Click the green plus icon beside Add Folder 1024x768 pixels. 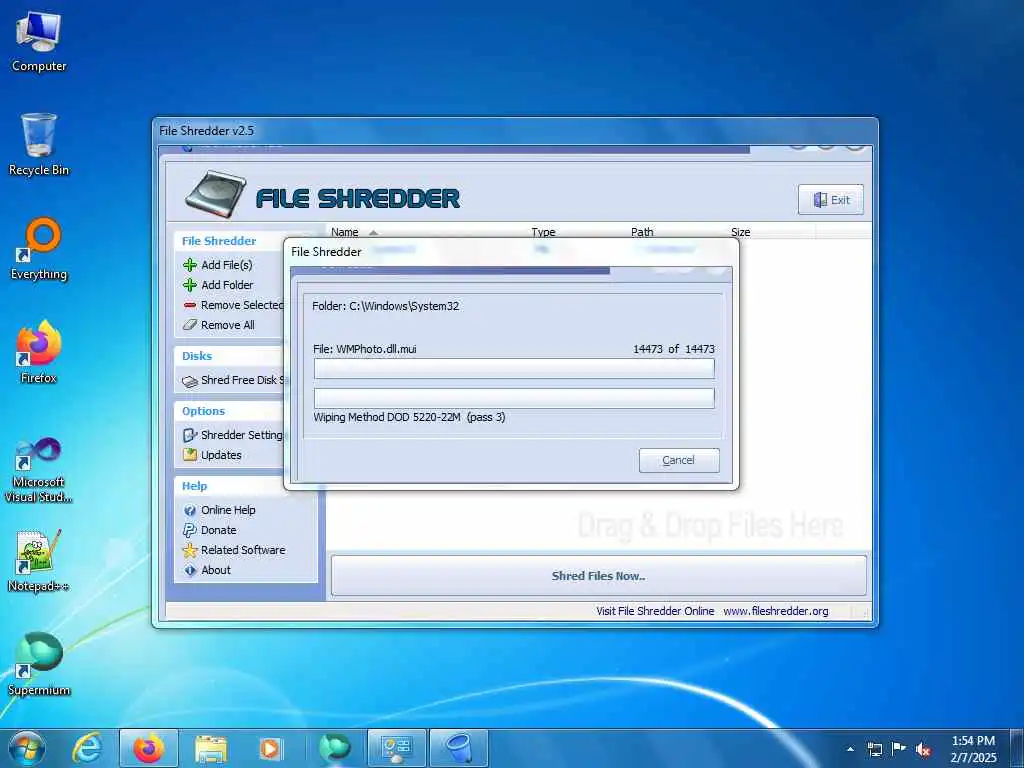tap(190, 285)
